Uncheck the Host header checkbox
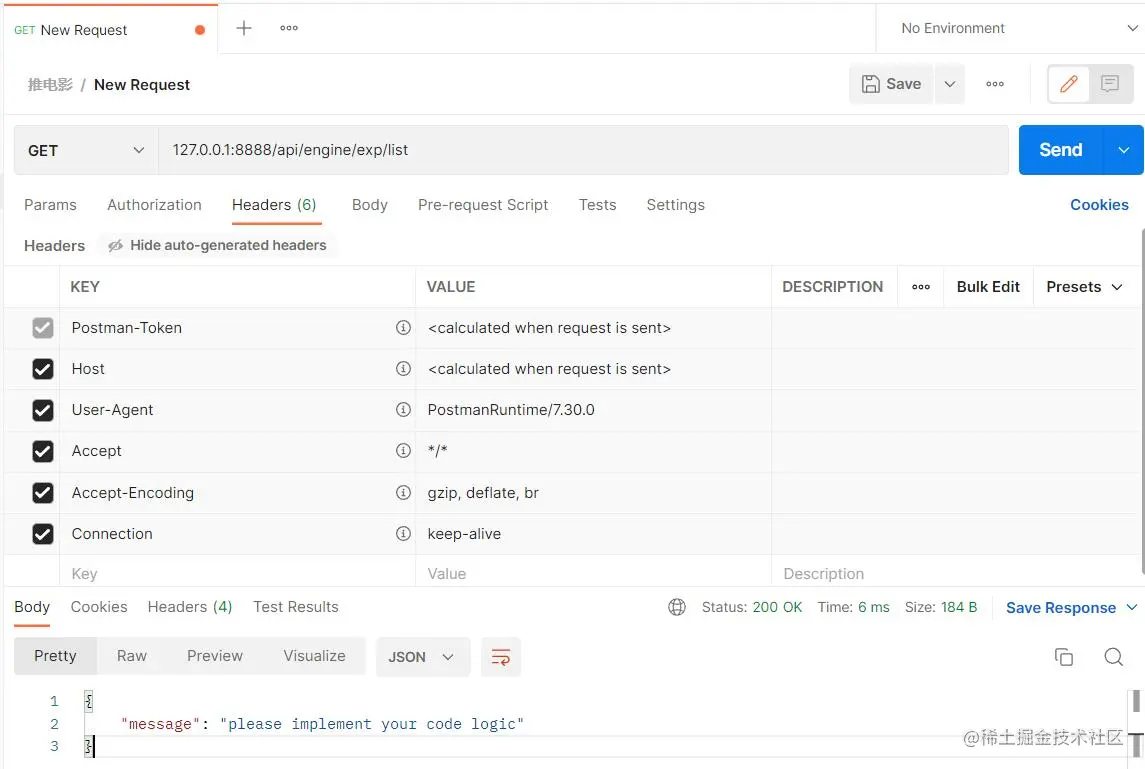 click(43, 369)
